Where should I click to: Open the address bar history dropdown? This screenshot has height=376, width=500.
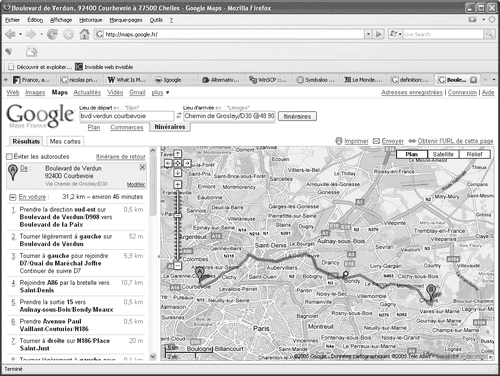(x=368, y=34)
